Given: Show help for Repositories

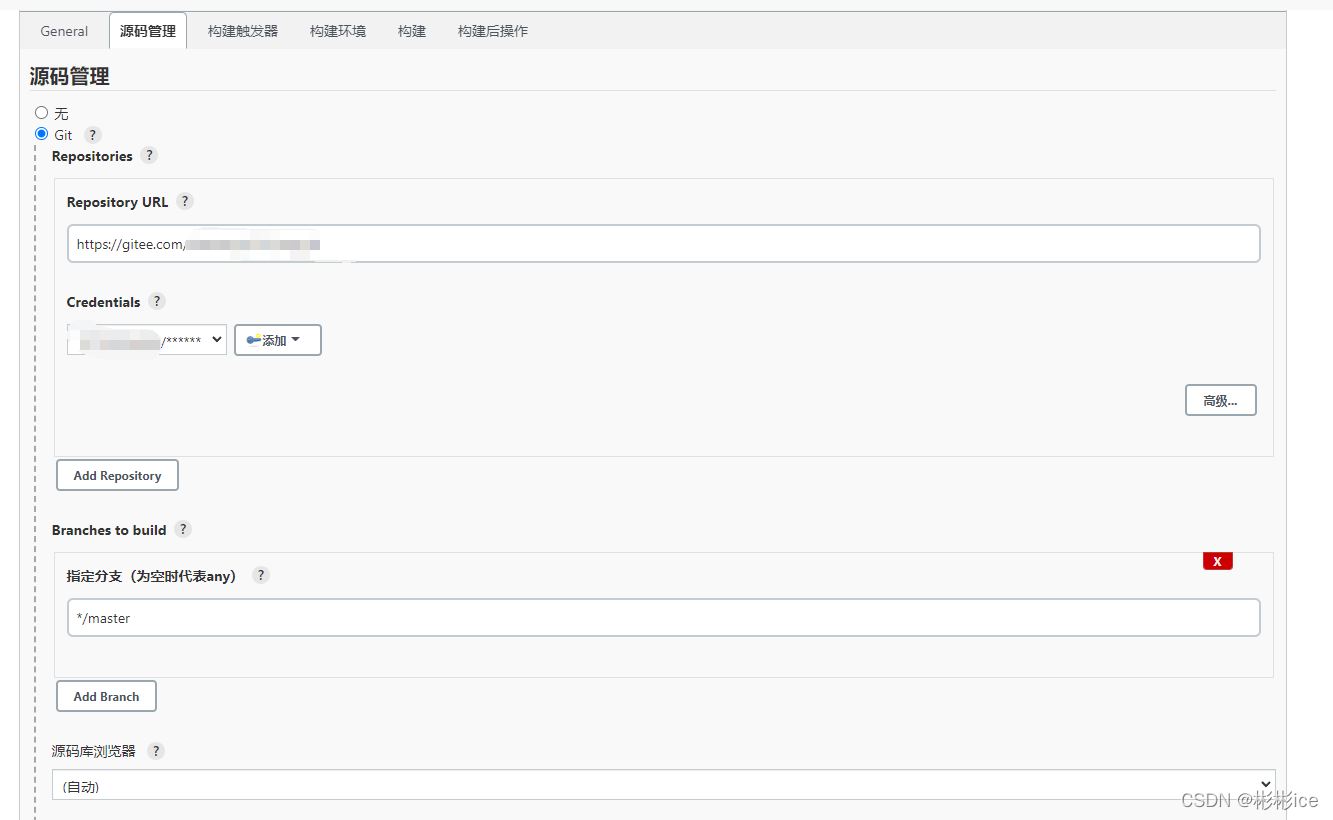Looking at the screenshot, I should click(x=149, y=155).
